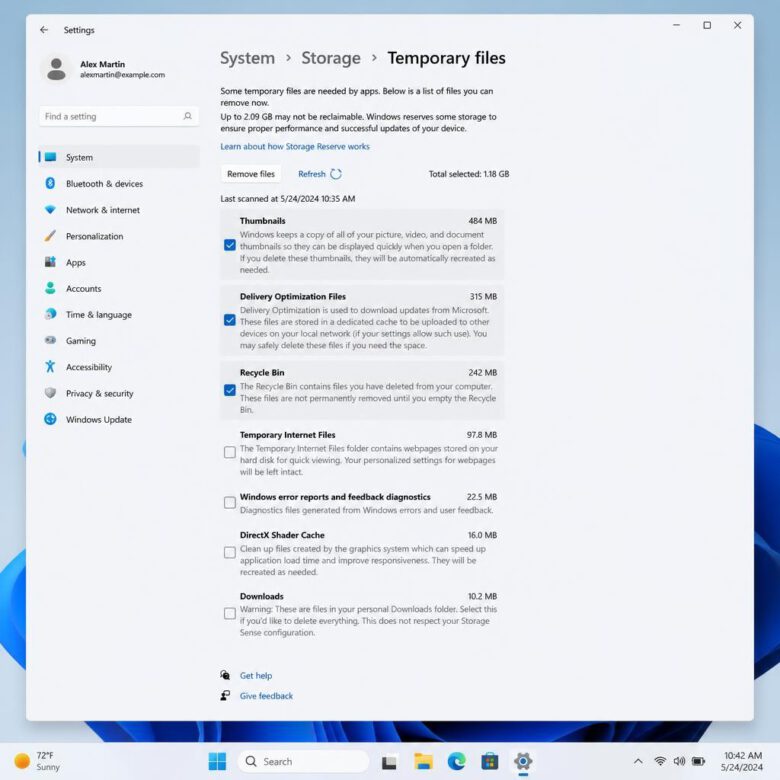
Task: Click the Total selected: 1.18 GB text
Action: click(x=469, y=174)
